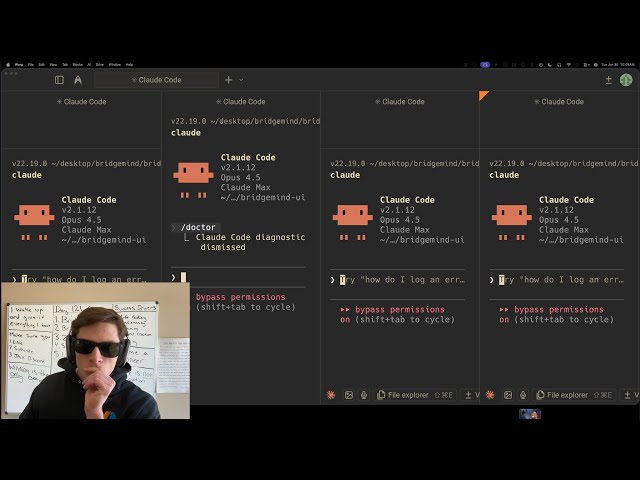640x480 pixels.
Task: Toggle the sidebar panel icon
Action: tap(59, 80)
